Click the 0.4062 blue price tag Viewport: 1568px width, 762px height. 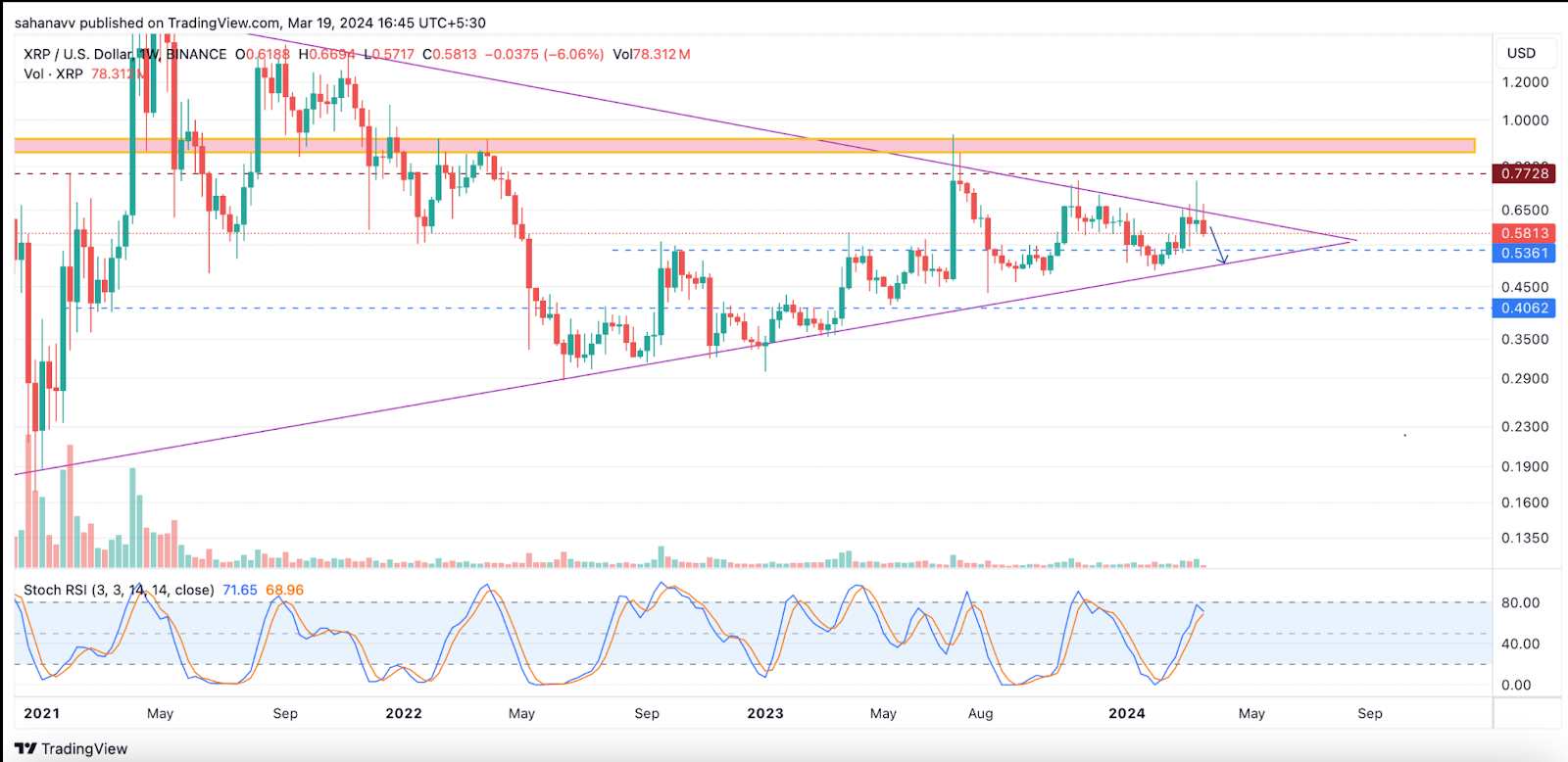coord(1525,308)
